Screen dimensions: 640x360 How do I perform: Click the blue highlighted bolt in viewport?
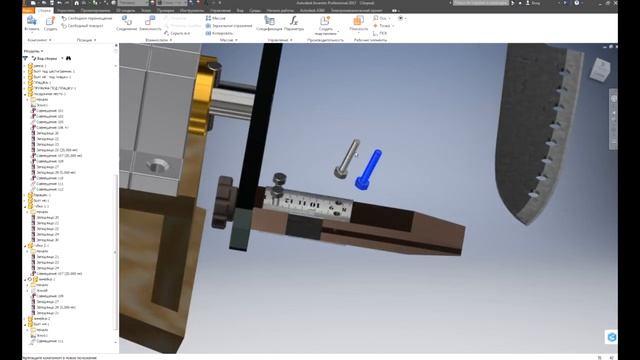point(369,169)
